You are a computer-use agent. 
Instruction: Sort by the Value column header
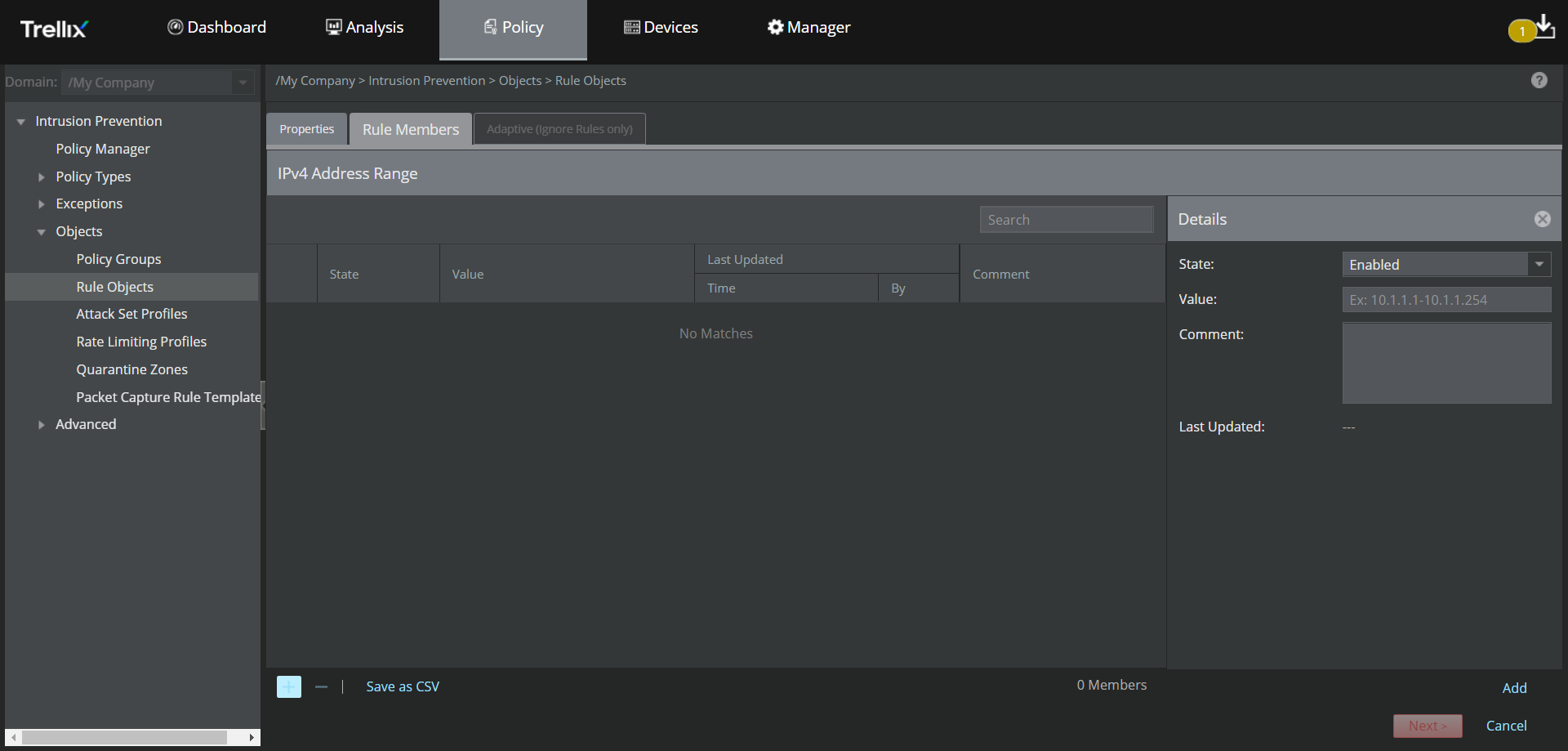(567, 274)
